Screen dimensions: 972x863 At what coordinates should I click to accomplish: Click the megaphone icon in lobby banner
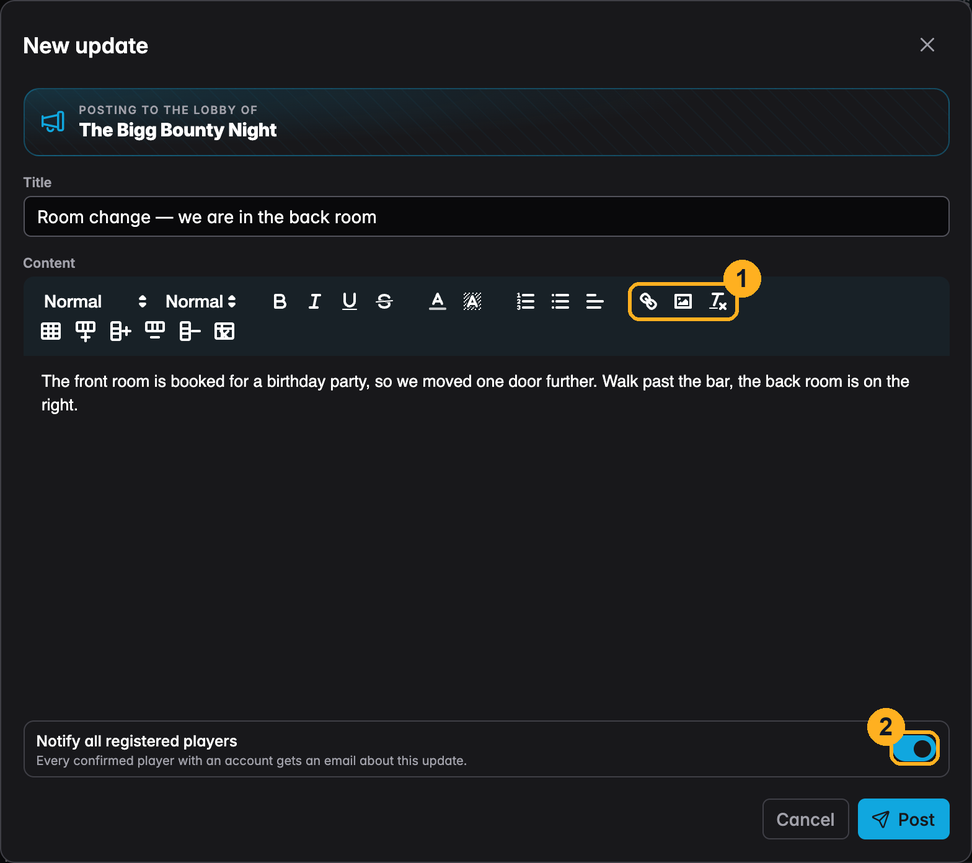click(53, 122)
